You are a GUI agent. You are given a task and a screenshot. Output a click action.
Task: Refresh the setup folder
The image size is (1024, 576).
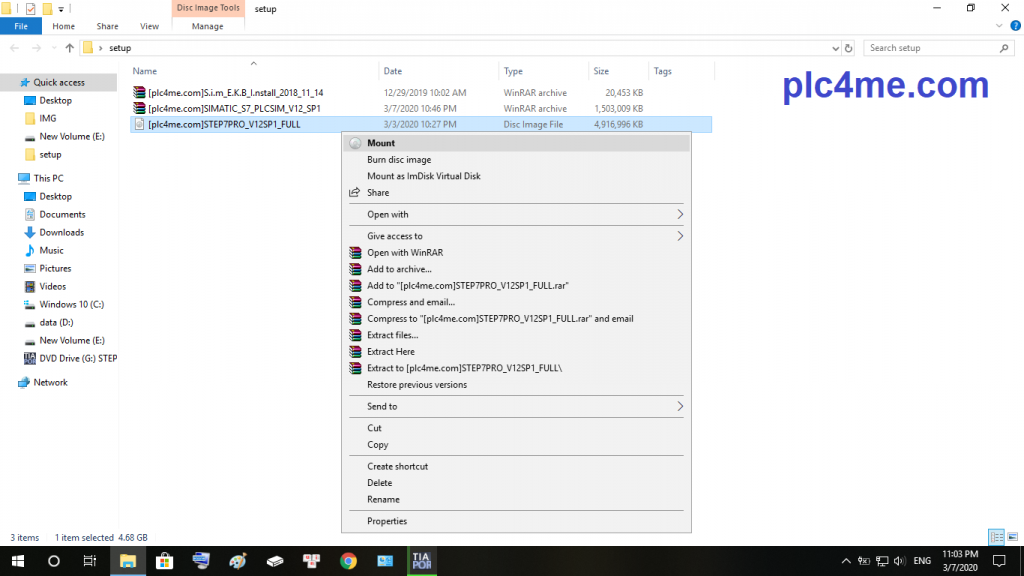pyautogui.click(x=848, y=48)
